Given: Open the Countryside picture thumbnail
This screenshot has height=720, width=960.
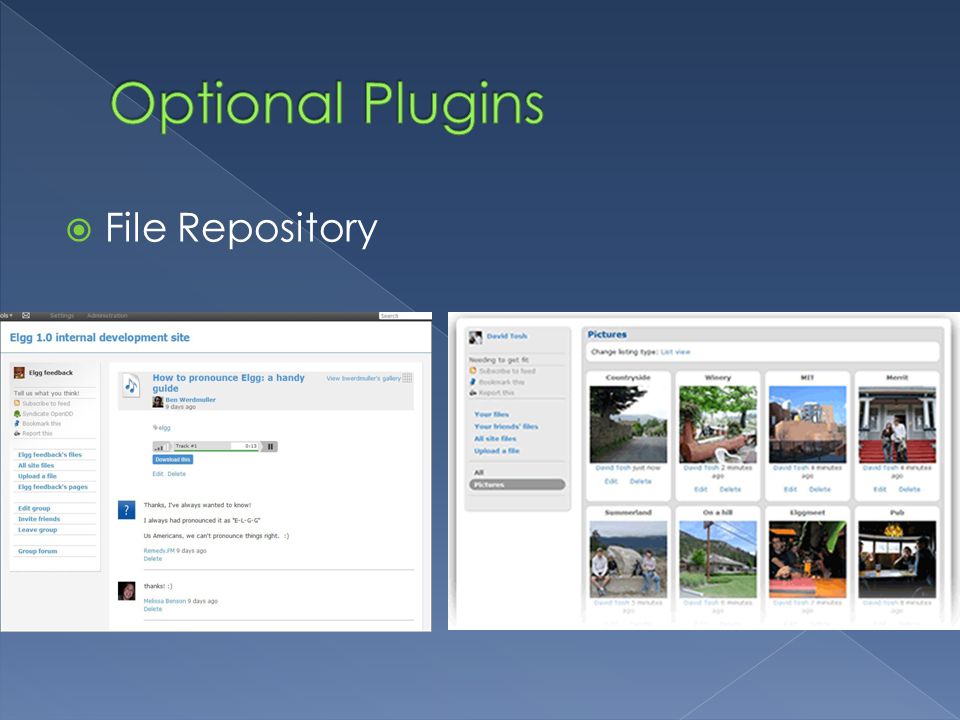Looking at the screenshot, I should tap(628, 424).
